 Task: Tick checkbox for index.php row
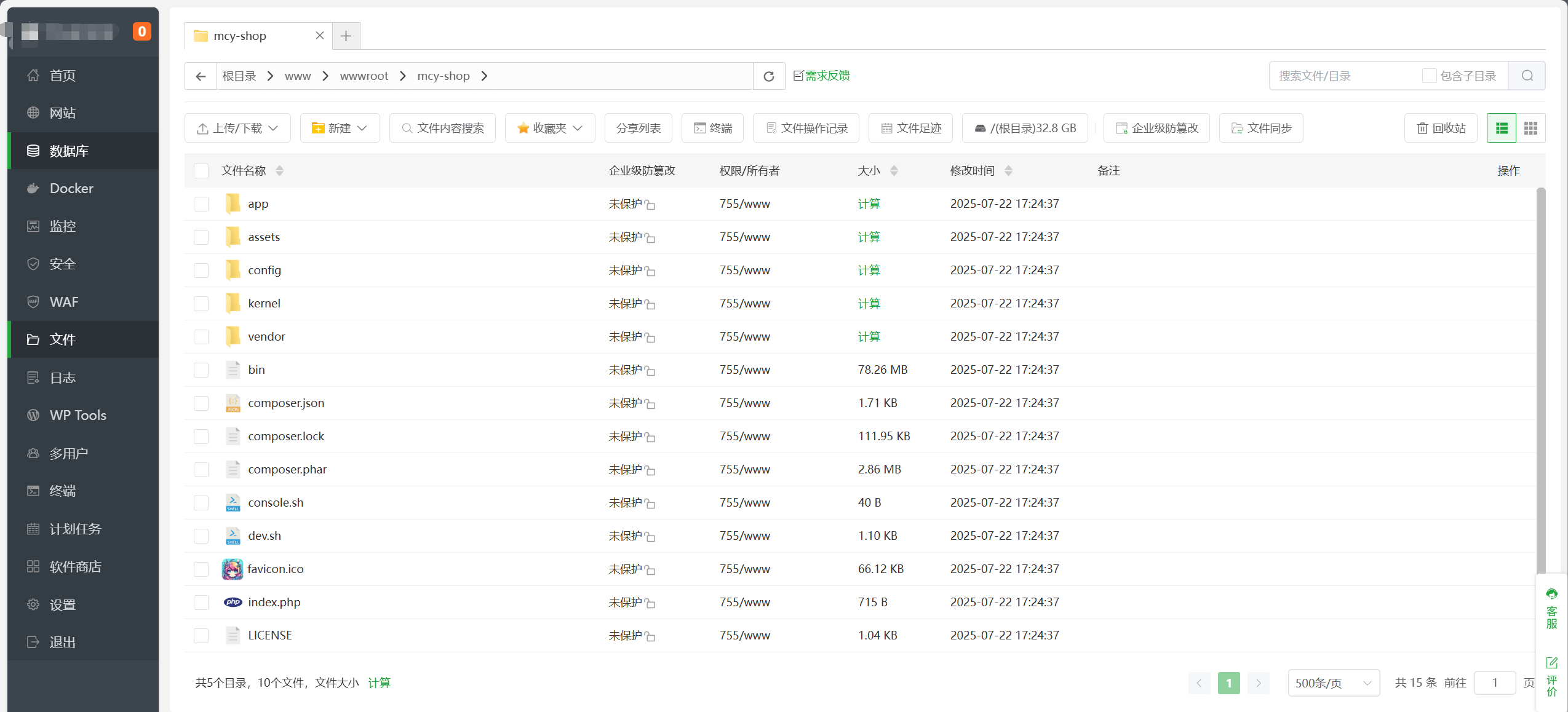201,602
